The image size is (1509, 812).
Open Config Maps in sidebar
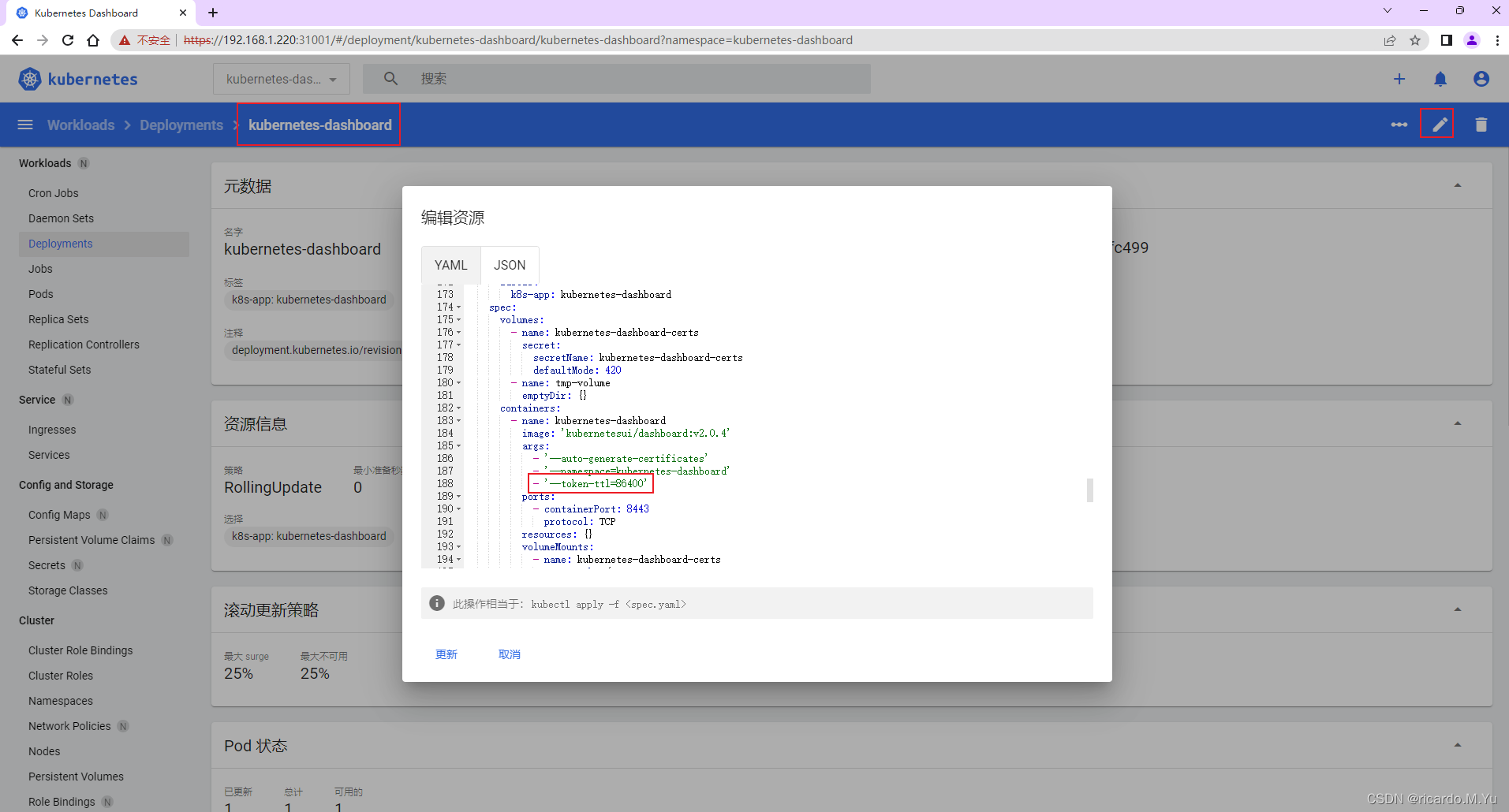[59, 515]
